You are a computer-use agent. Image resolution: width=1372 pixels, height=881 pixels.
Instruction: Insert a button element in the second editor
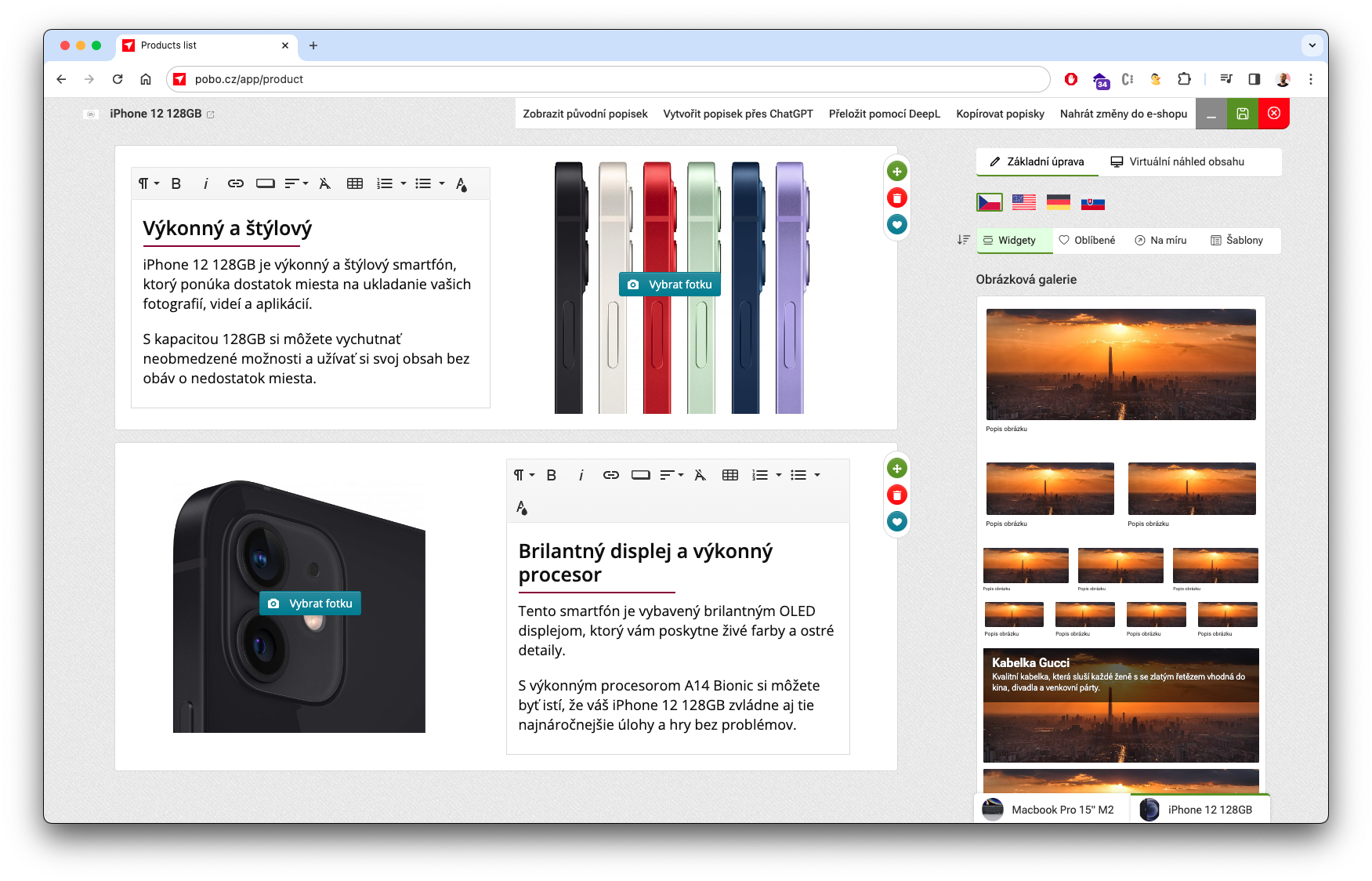641,475
